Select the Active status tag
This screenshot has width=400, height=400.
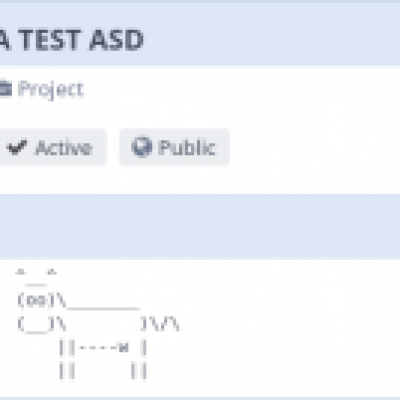pyautogui.click(x=53, y=147)
